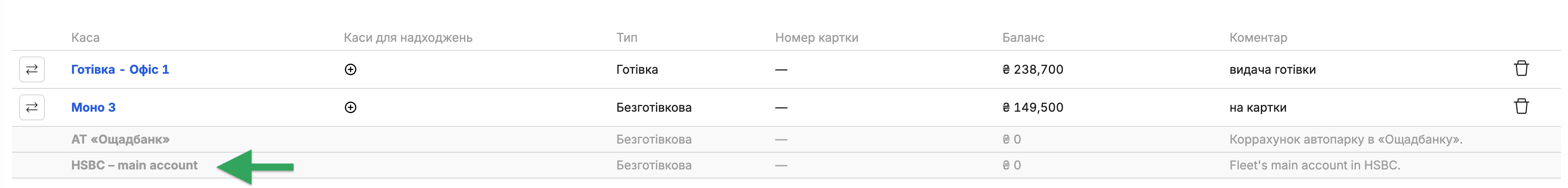Click transfer arrows icon for Моно 3
Image resolution: width=1568 pixels, height=188 pixels.
pyautogui.click(x=31, y=107)
